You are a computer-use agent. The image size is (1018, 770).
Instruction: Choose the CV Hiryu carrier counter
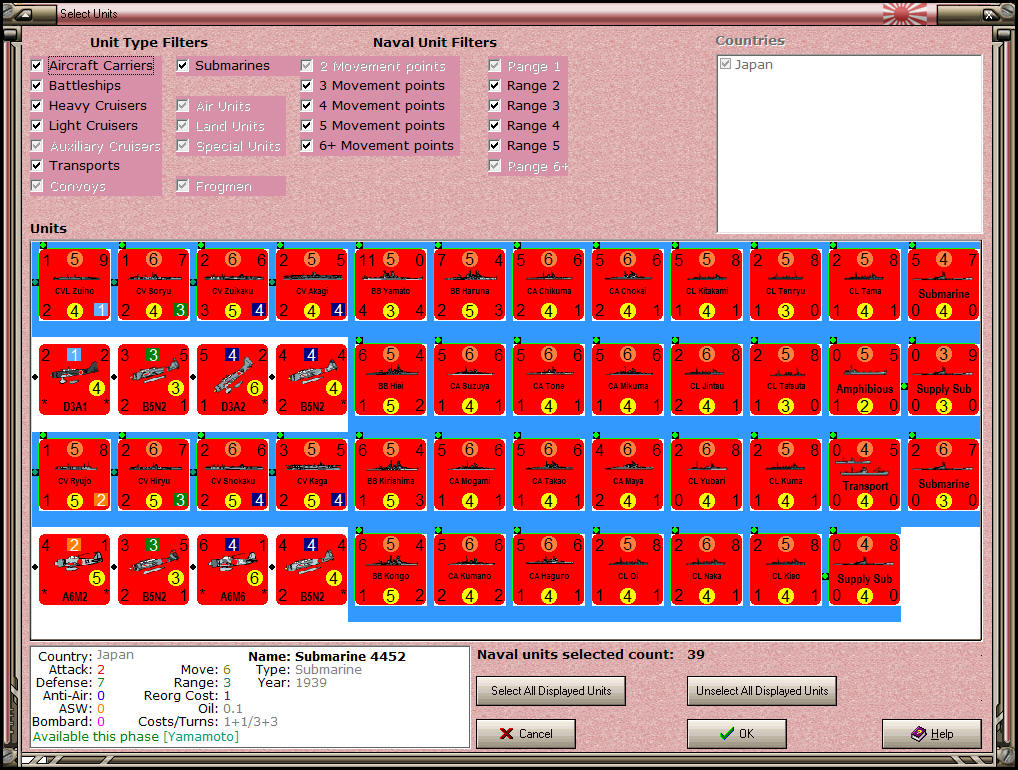(154, 475)
